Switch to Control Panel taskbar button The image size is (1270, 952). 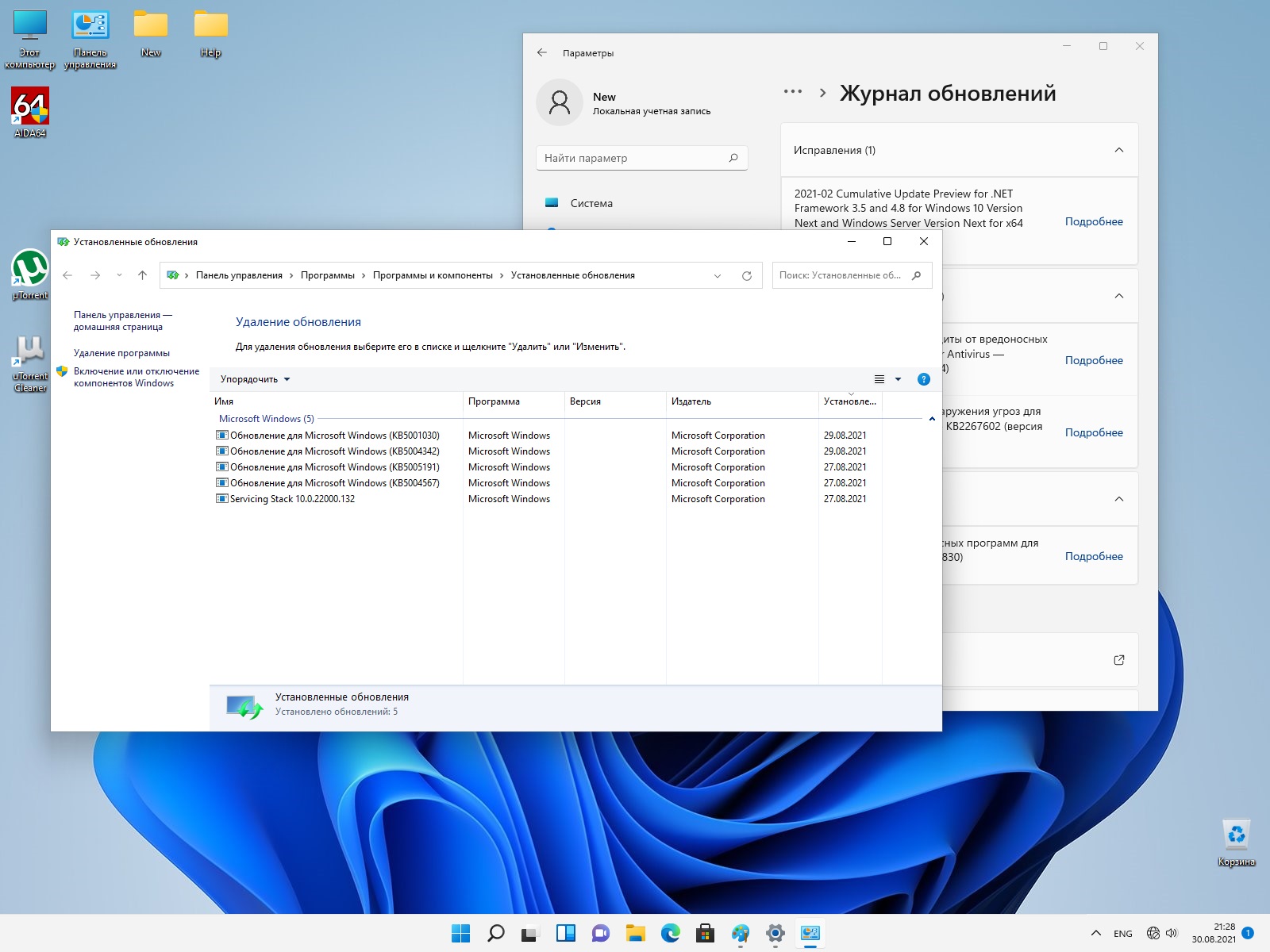(x=810, y=934)
